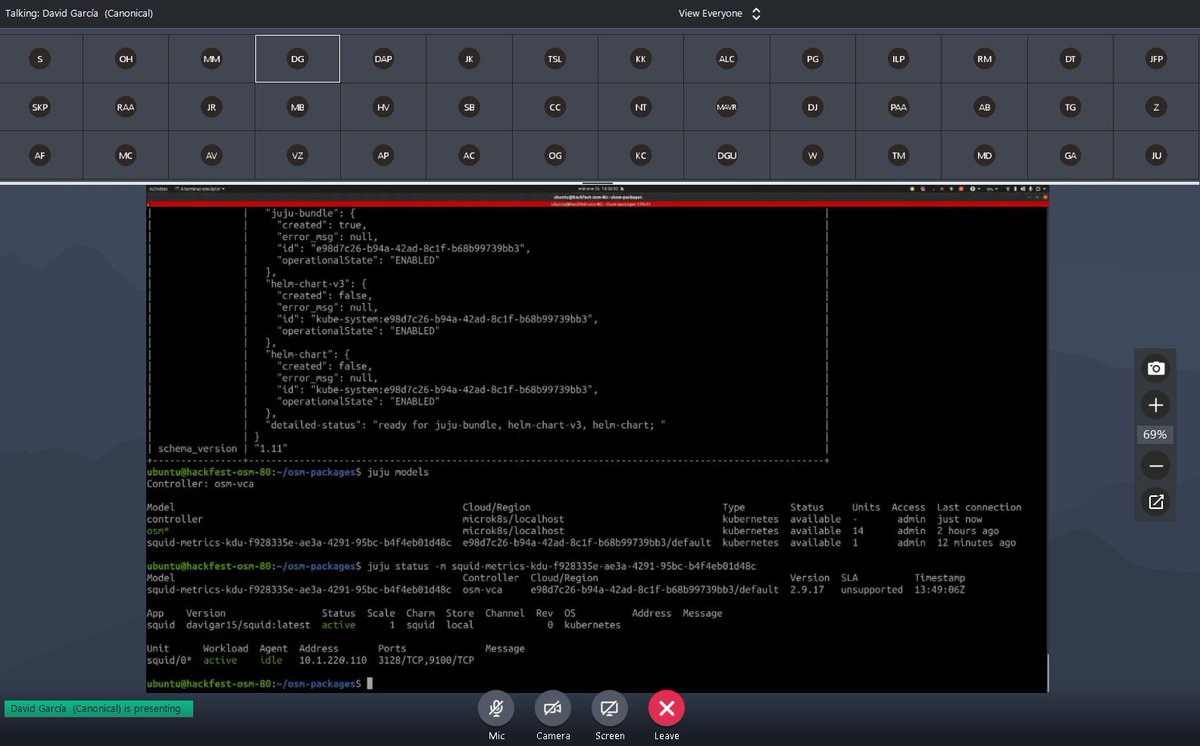Take a snapshot of the shared screen

click(1155, 368)
